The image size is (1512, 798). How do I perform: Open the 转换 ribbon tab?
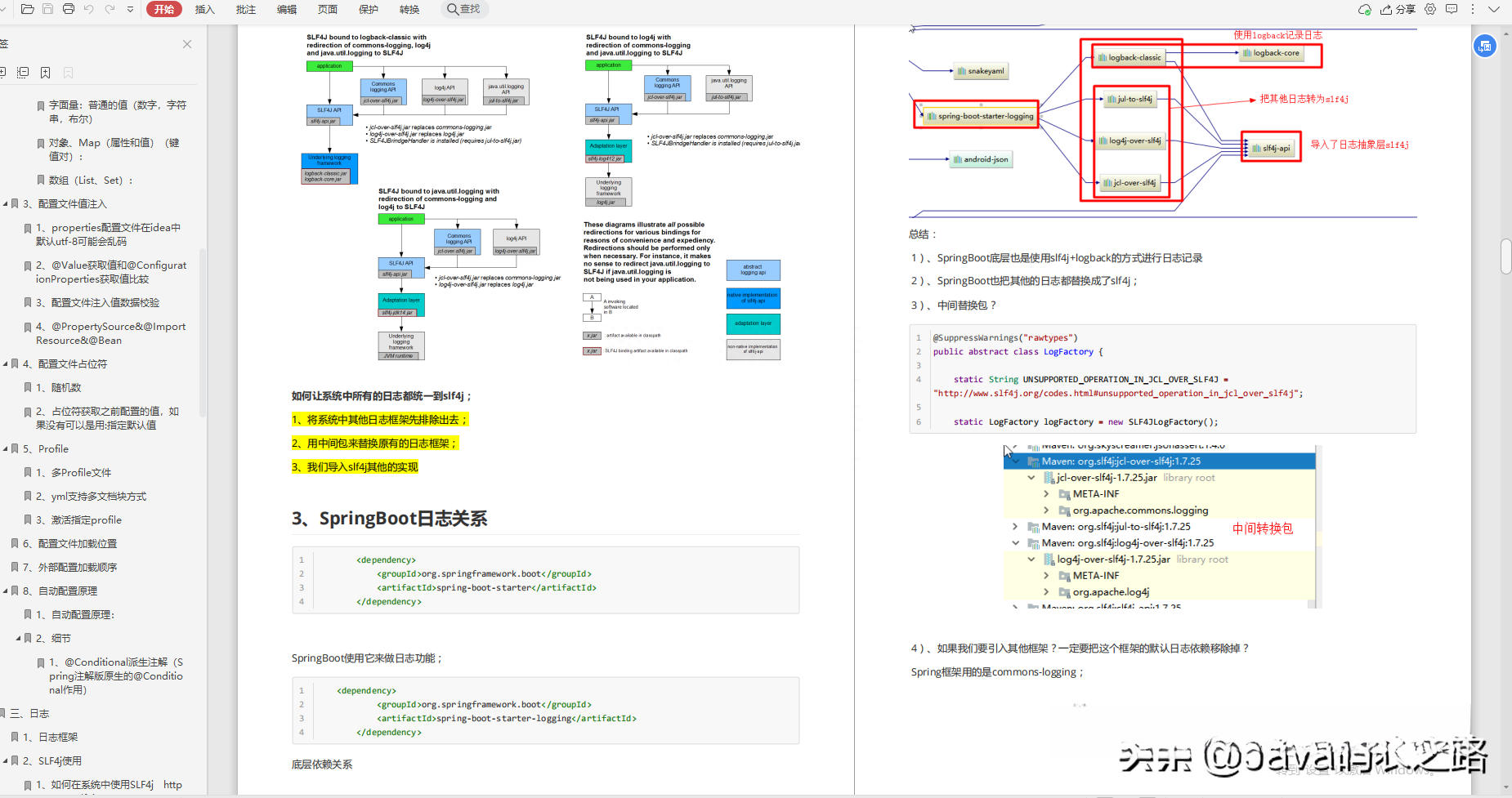[x=409, y=9]
